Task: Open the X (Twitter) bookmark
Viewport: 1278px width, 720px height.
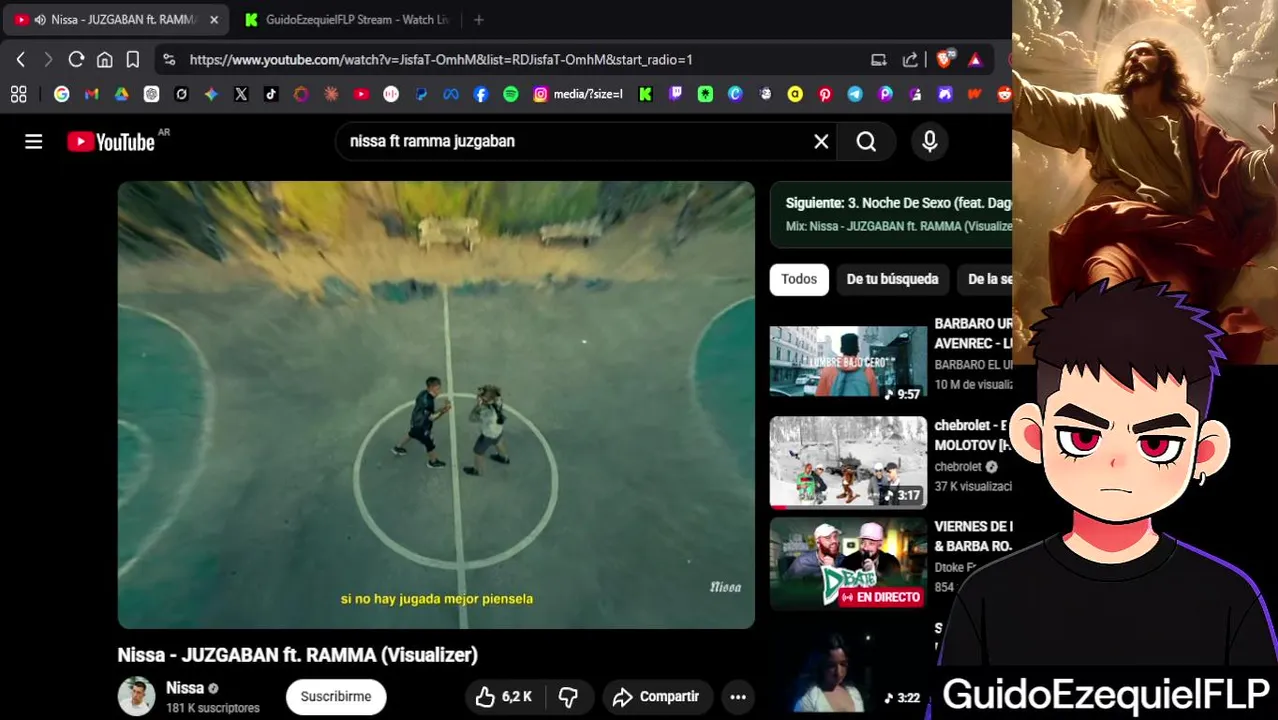Action: coord(241,94)
